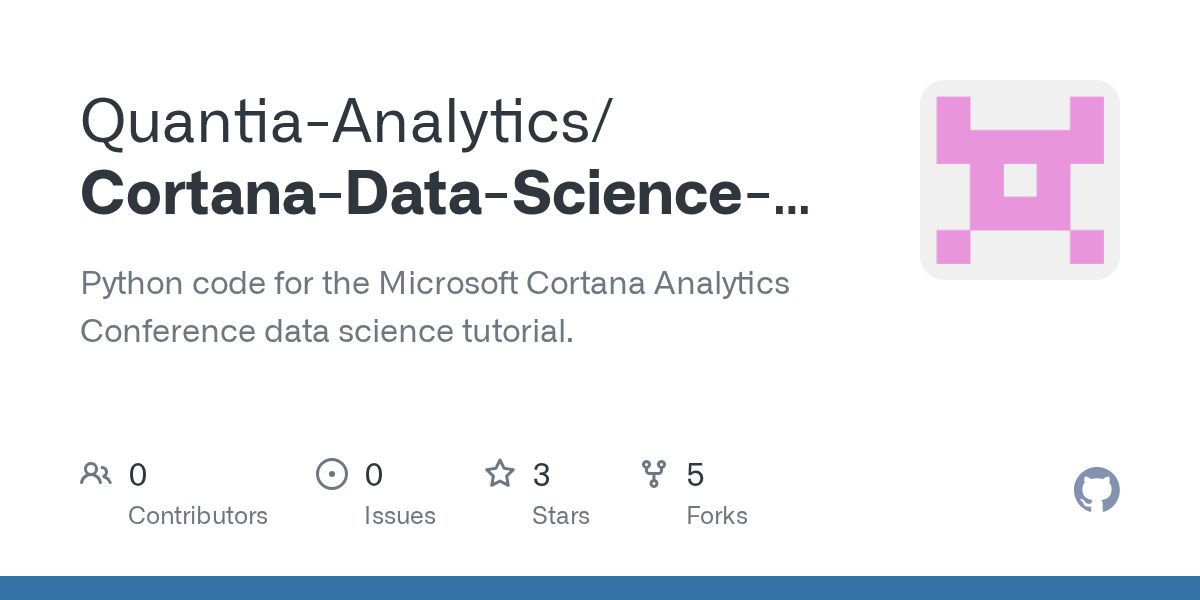Click the count above the Contributors label
This screenshot has width=1200, height=600.
138,475
